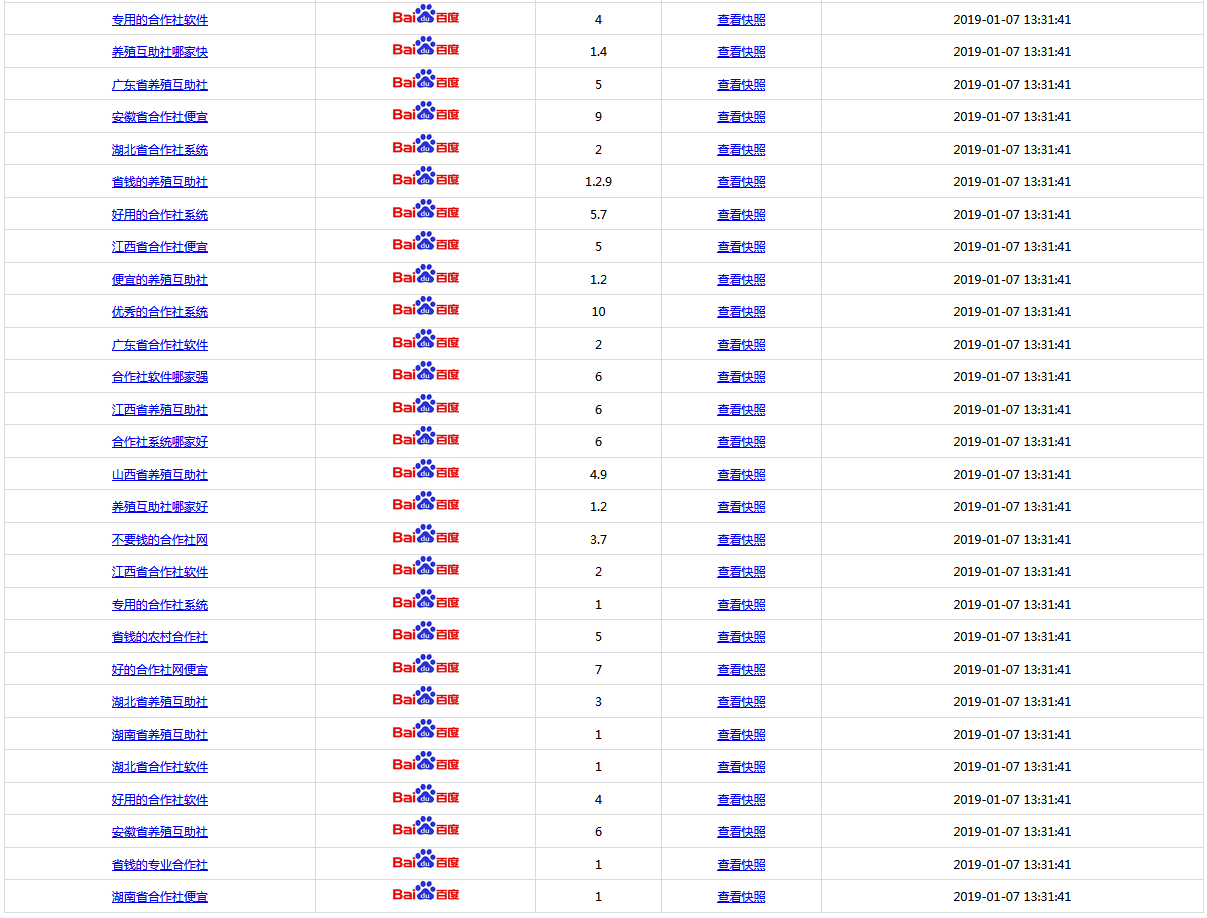Image resolution: width=1207 pixels, height=918 pixels.
Task: Click the Baidu logo in 湖南省养殖互助社 row
Action: point(426,731)
